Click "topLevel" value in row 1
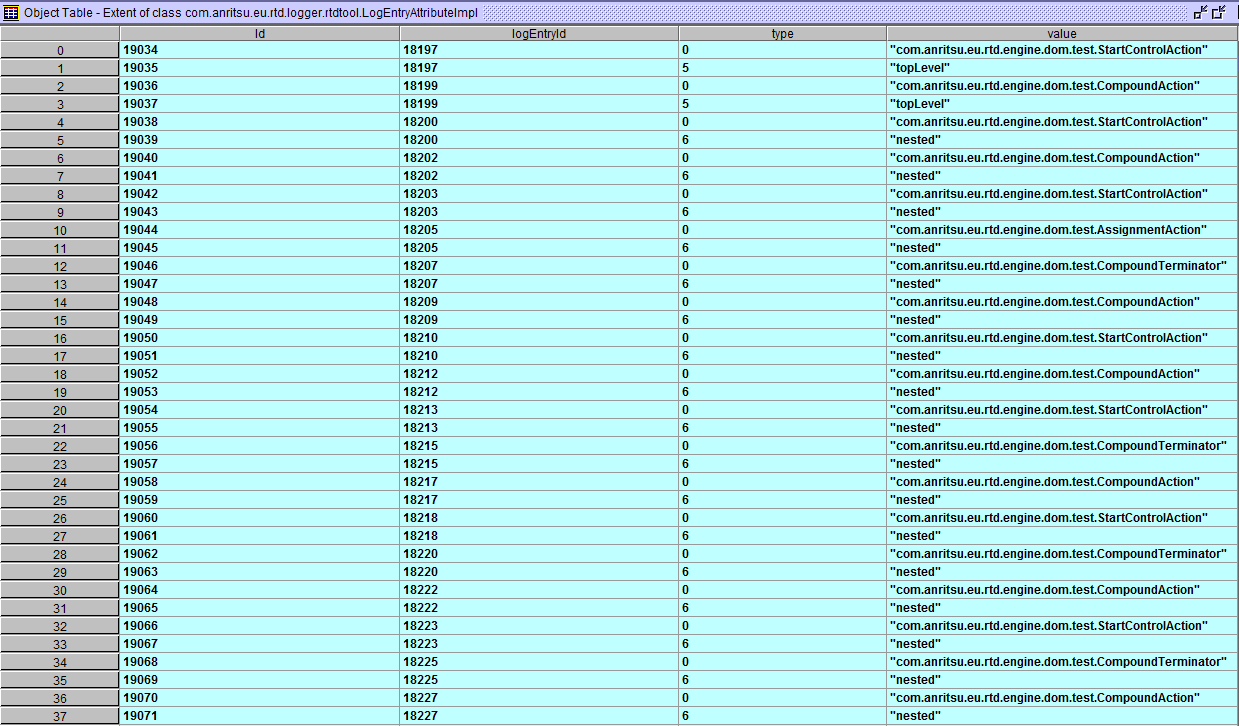The width and height of the screenshot is (1239, 726). [x=1062, y=68]
